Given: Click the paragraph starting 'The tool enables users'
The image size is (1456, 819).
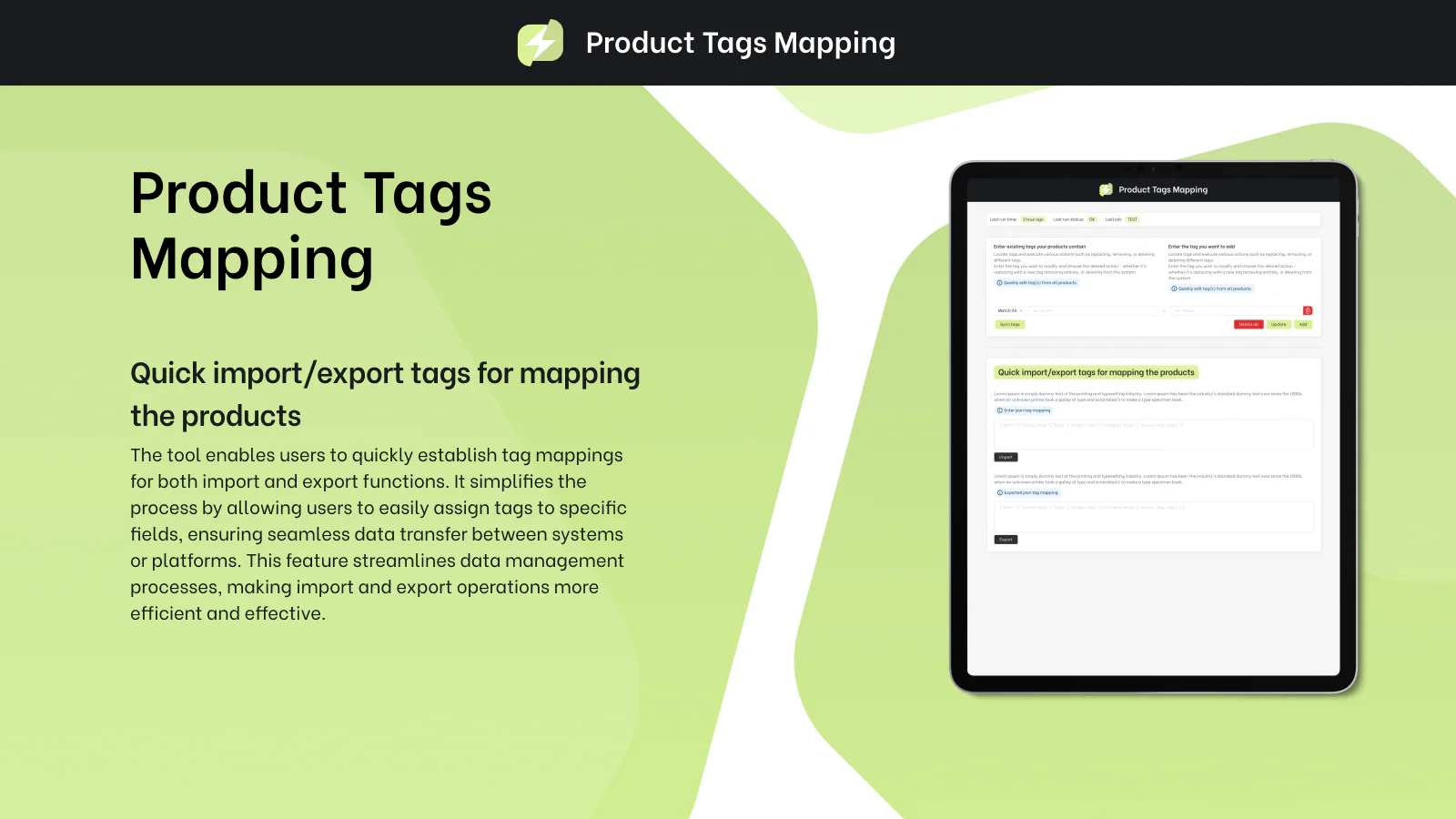Looking at the screenshot, I should coord(378,534).
